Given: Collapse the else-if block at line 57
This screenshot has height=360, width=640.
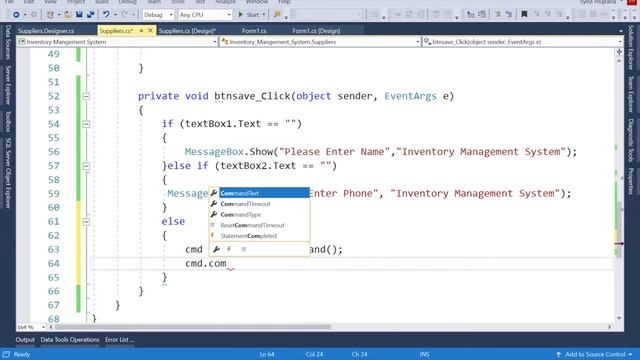Looking at the screenshot, I should coord(86,166).
